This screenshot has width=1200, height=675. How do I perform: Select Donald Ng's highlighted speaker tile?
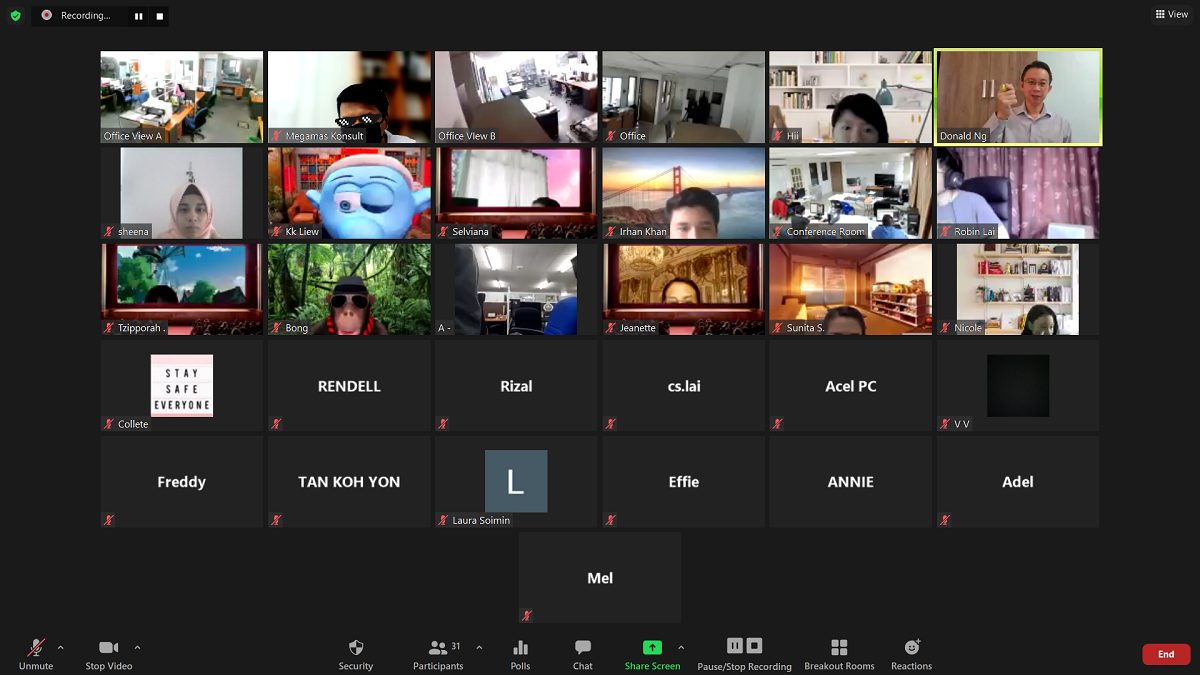[1018, 97]
